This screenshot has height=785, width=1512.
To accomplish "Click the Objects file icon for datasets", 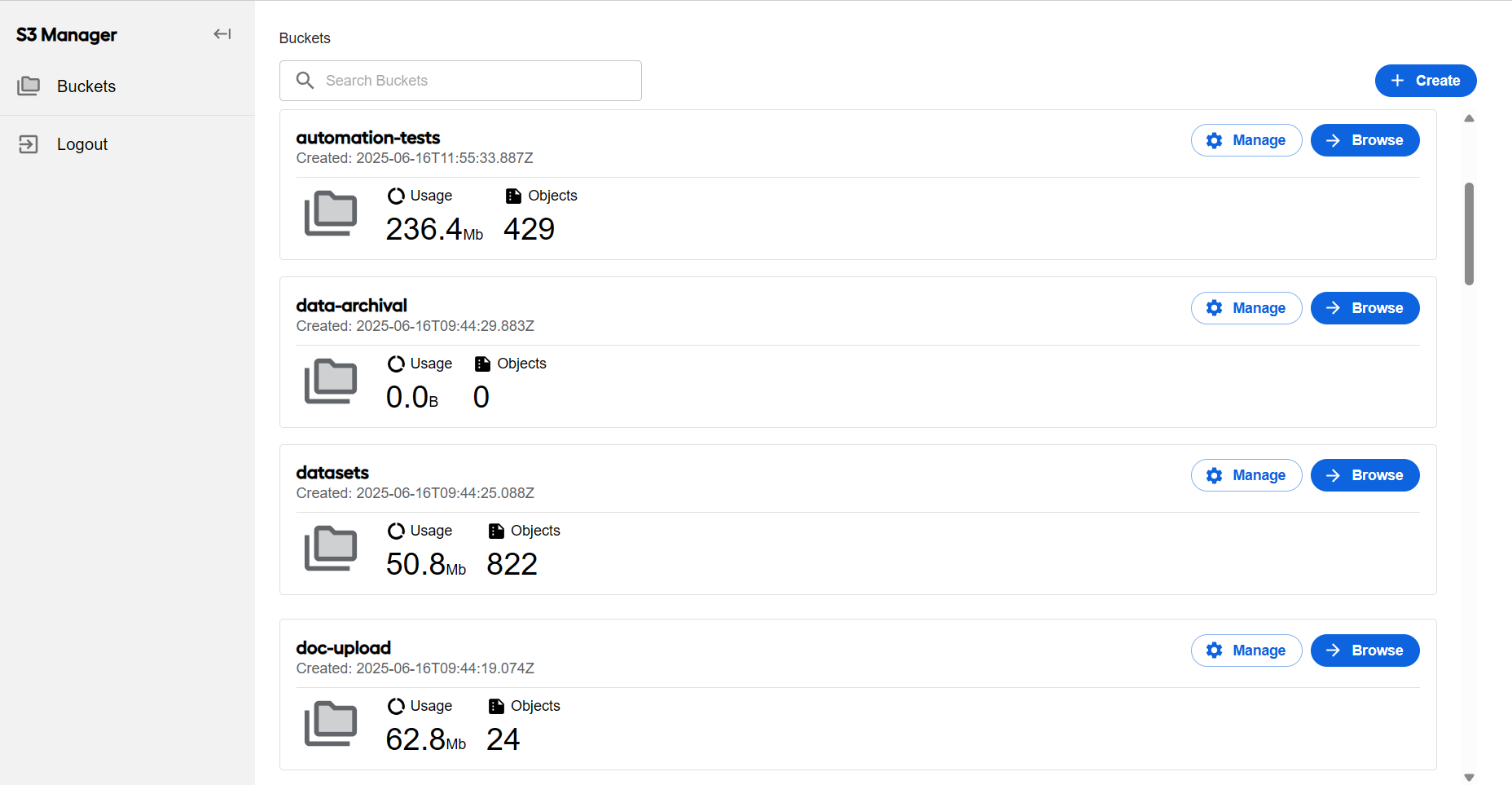I will [496, 531].
